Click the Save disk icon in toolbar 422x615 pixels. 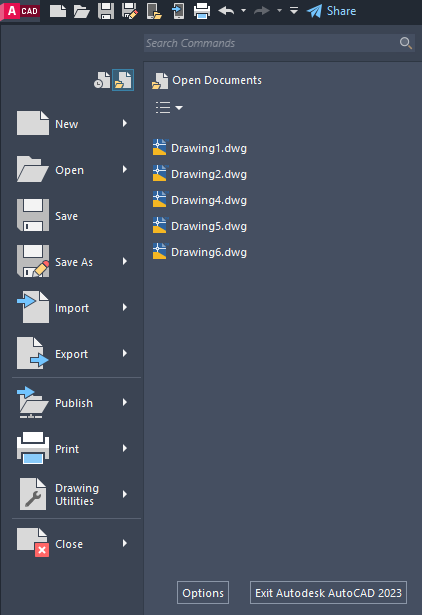106,11
